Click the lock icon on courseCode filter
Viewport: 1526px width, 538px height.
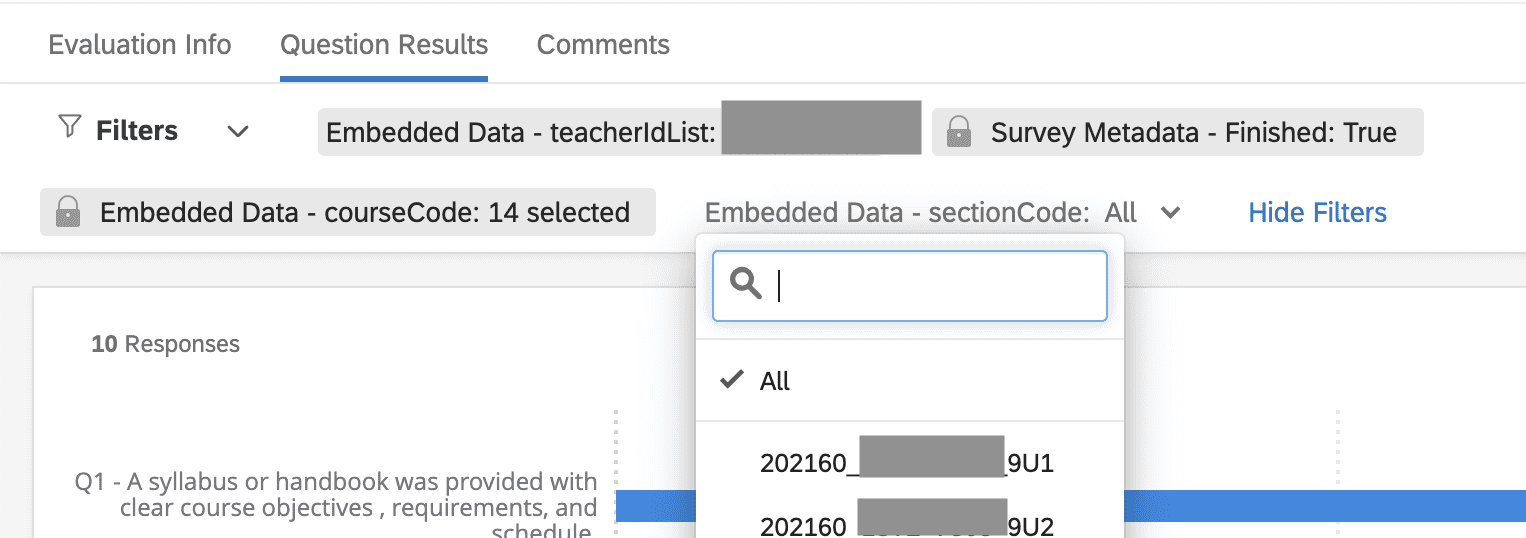(x=68, y=212)
